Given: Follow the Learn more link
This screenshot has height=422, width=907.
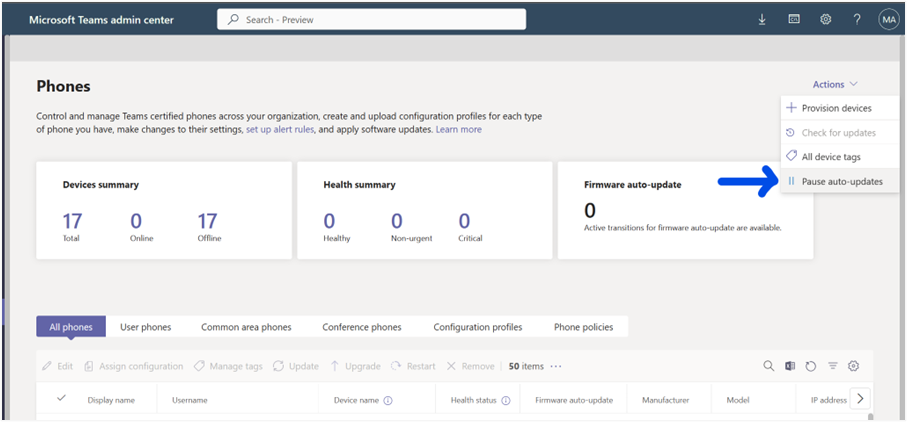Looking at the screenshot, I should tap(458, 130).
